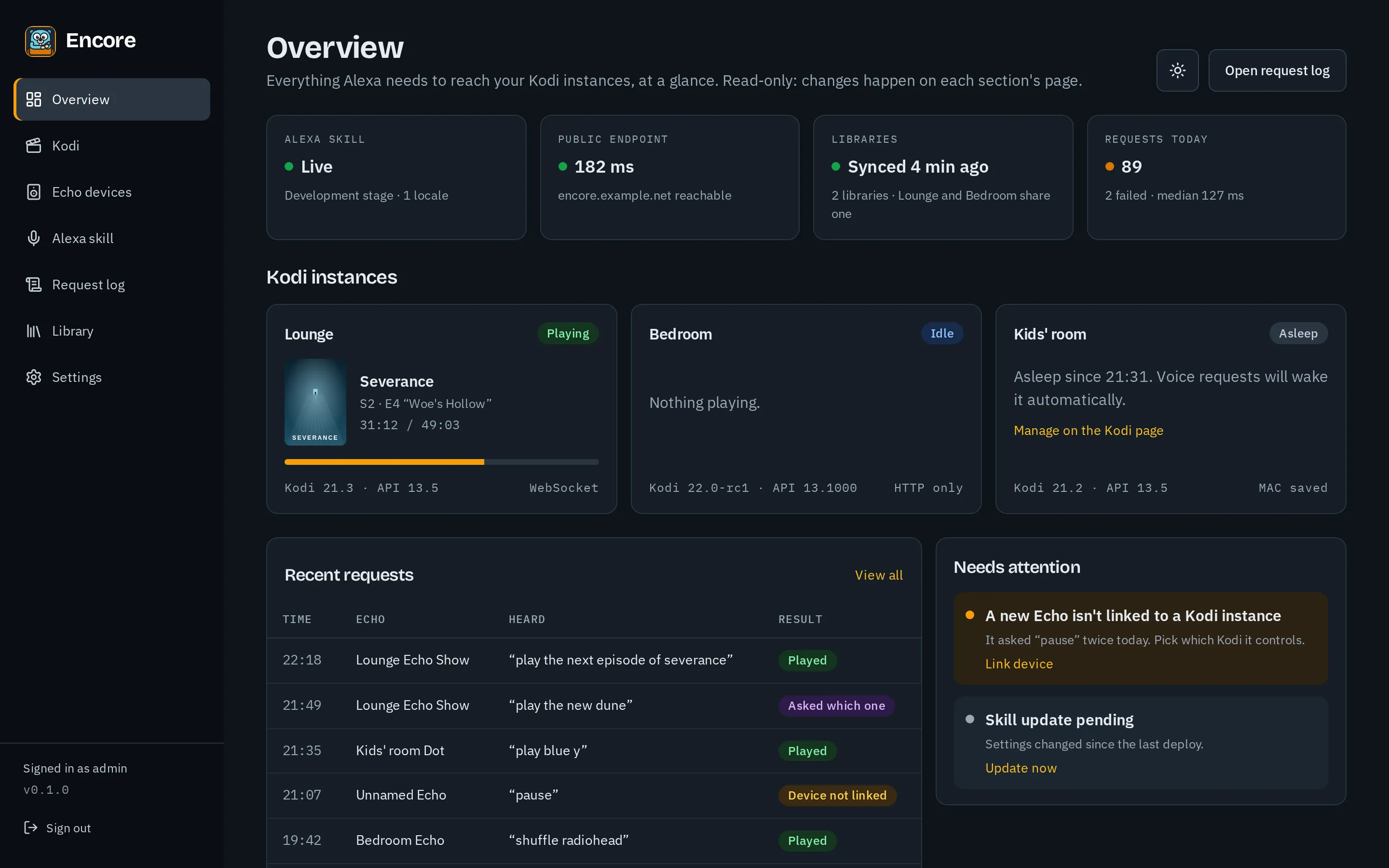Click the Echo devices speaker icon
The height and width of the screenshot is (868, 1389).
click(34, 192)
